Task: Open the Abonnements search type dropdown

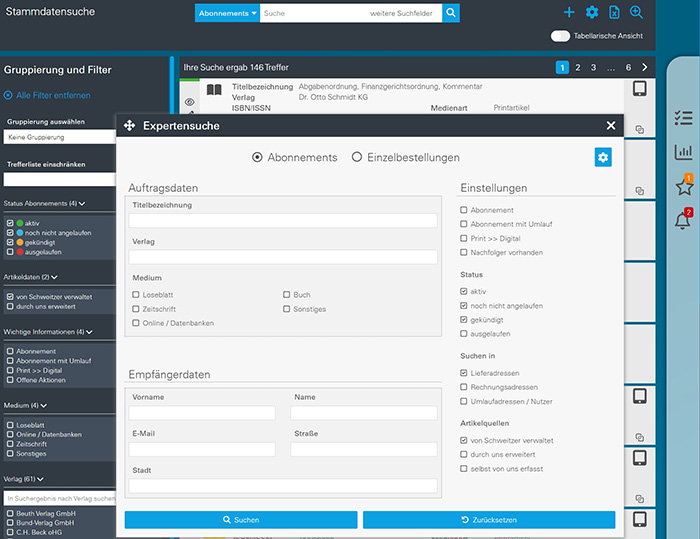Action: 227,13
